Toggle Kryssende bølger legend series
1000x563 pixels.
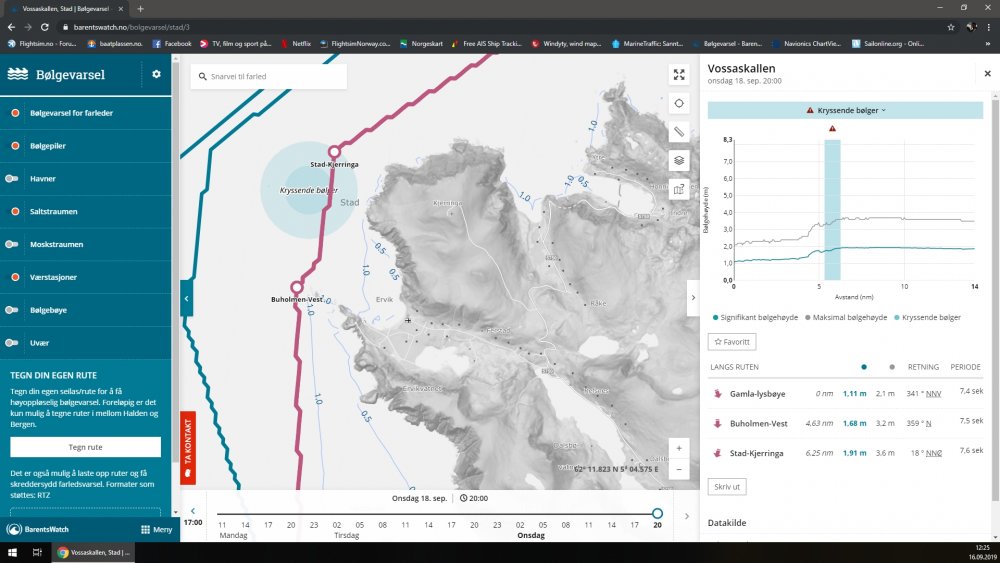[928, 318]
